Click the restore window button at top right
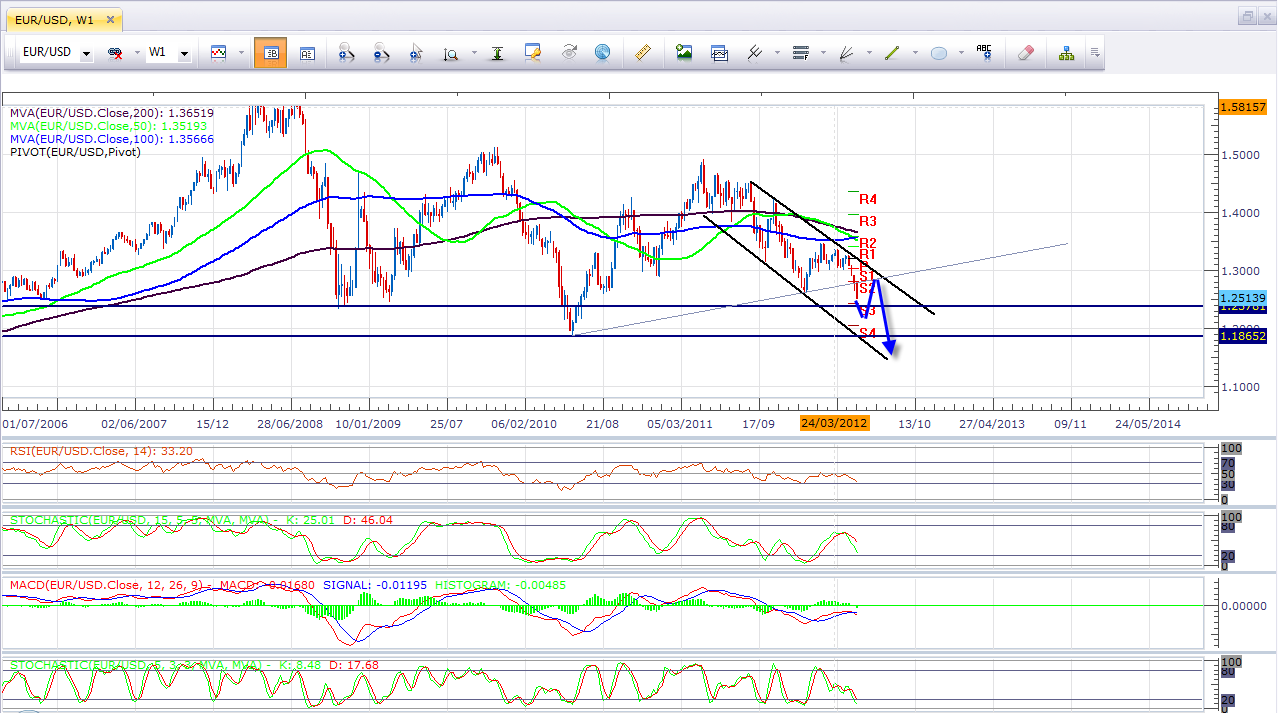This screenshot has height=713, width=1278. click(1247, 16)
